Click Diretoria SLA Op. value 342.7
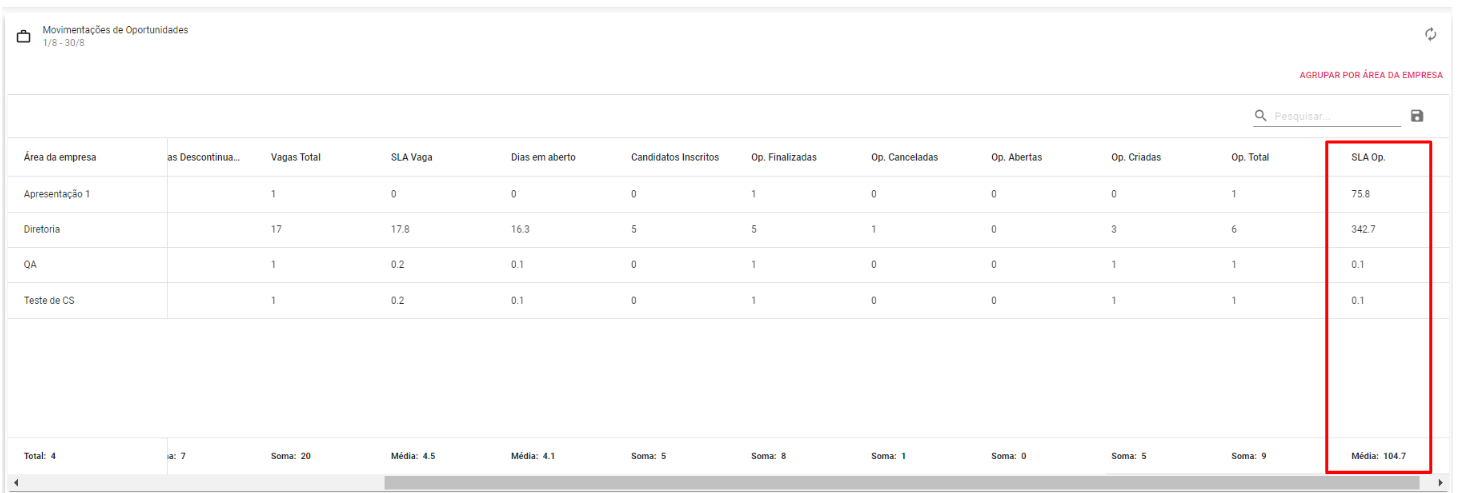Image resolution: width=1458 pixels, height=493 pixels. [1363, 229]
